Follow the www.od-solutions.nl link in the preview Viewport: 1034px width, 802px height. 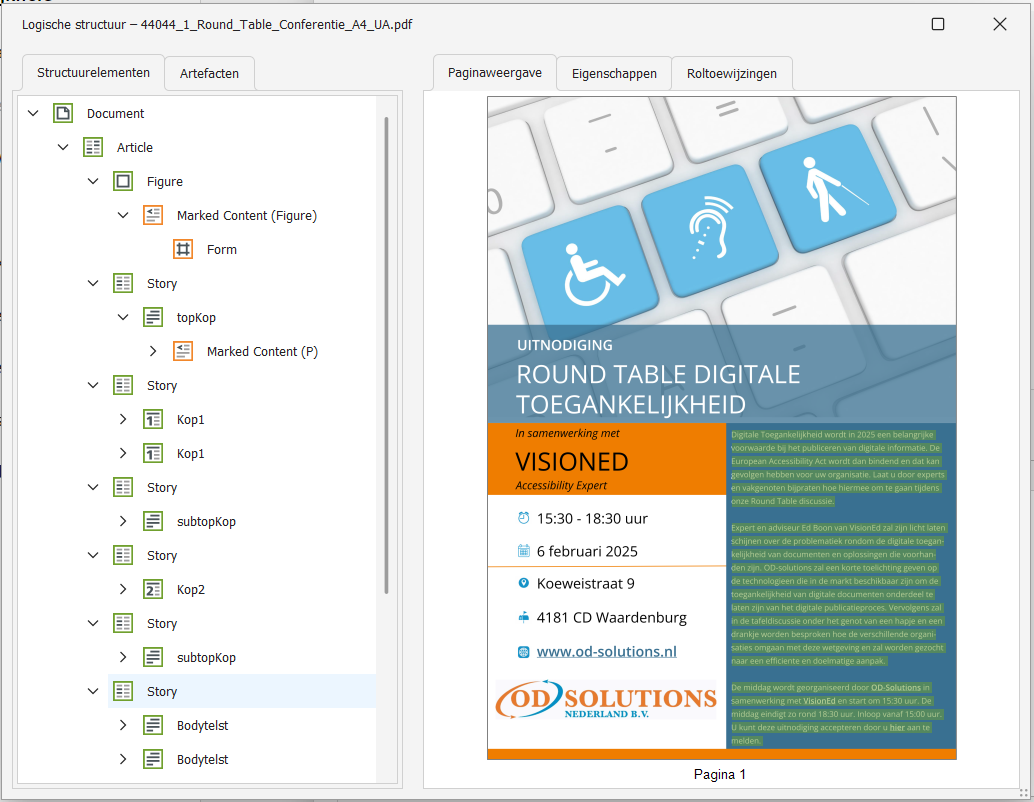pos(606,652)
